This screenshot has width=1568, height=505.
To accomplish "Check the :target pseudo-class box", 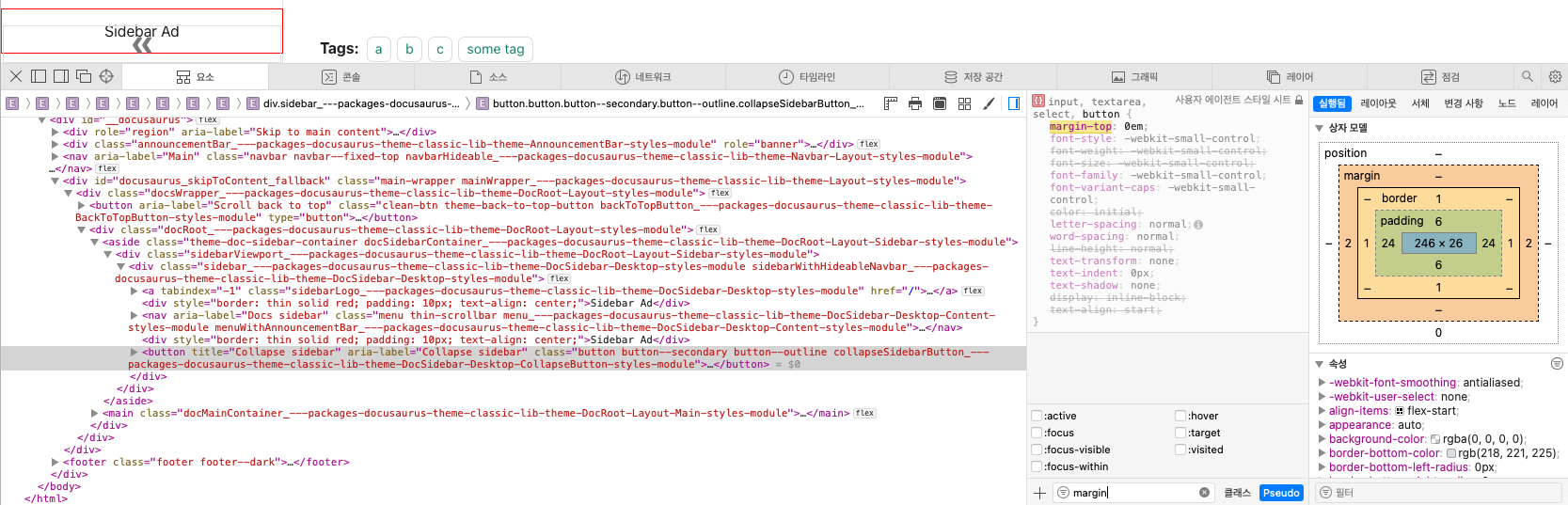I will (x=1180, y=433).
